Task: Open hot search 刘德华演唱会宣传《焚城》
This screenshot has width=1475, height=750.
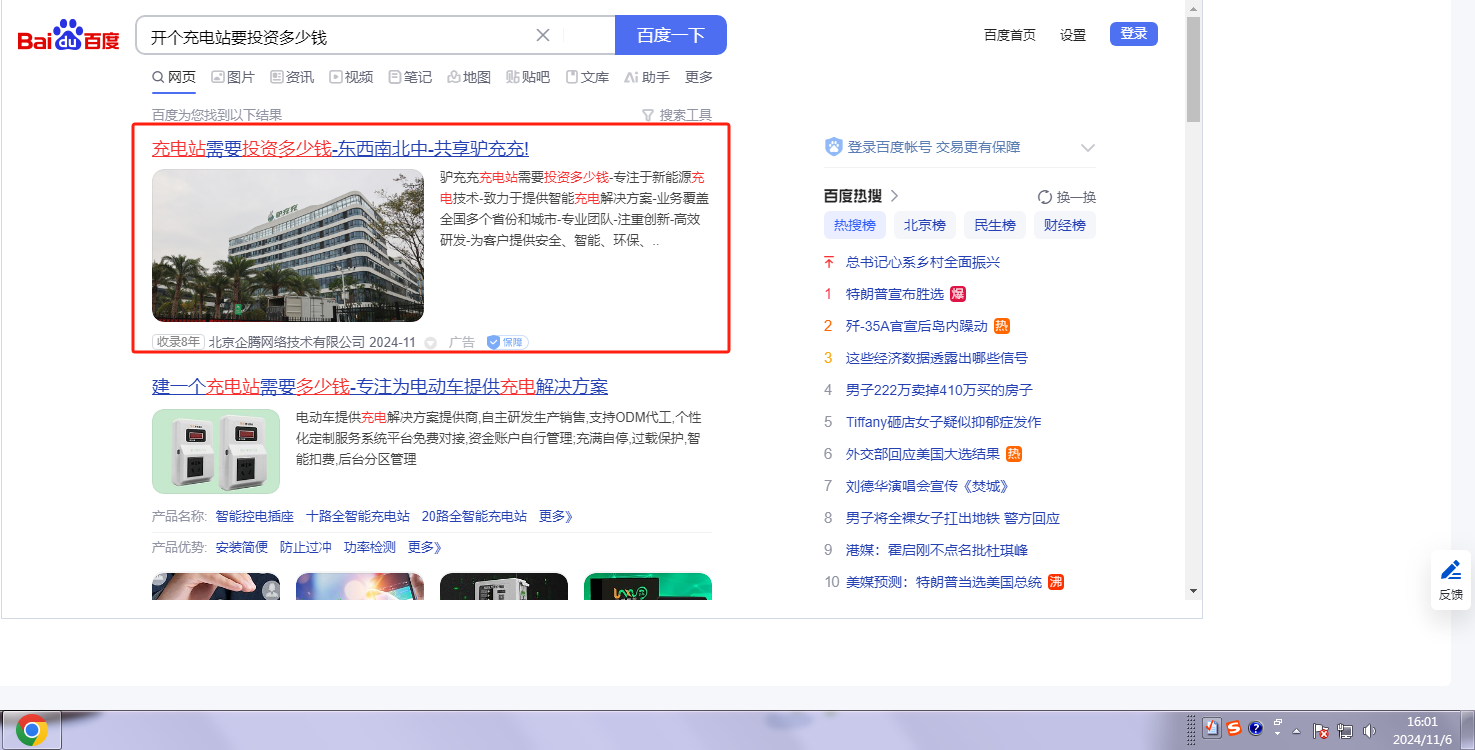Action: pos(927,486)
